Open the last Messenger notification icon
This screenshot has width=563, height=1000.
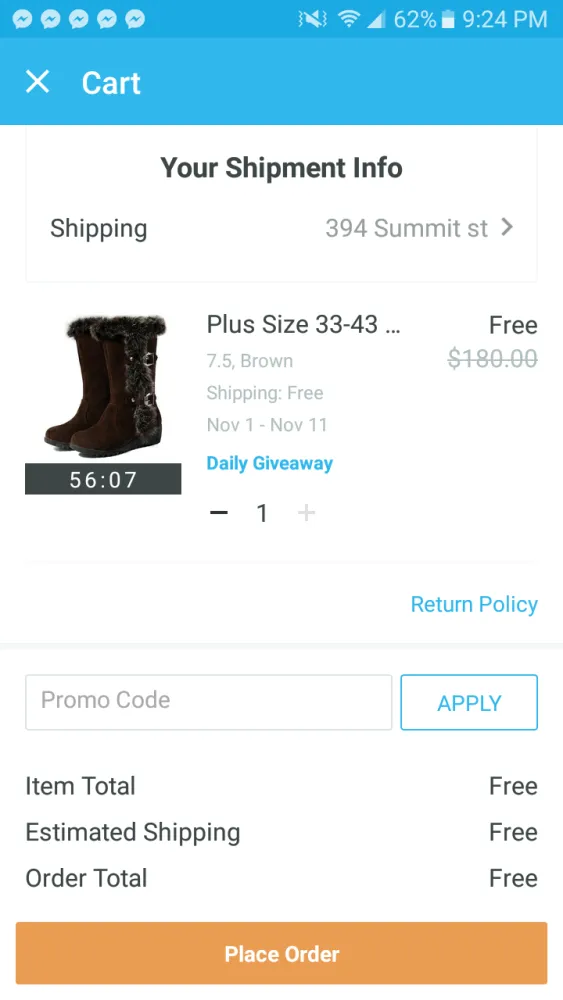coord(135,19)
